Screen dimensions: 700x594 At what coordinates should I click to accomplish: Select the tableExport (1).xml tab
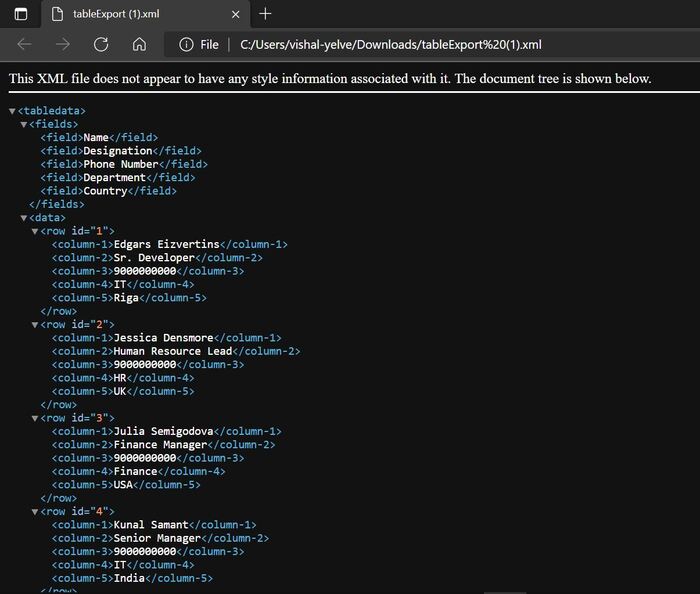coord(145,14)
